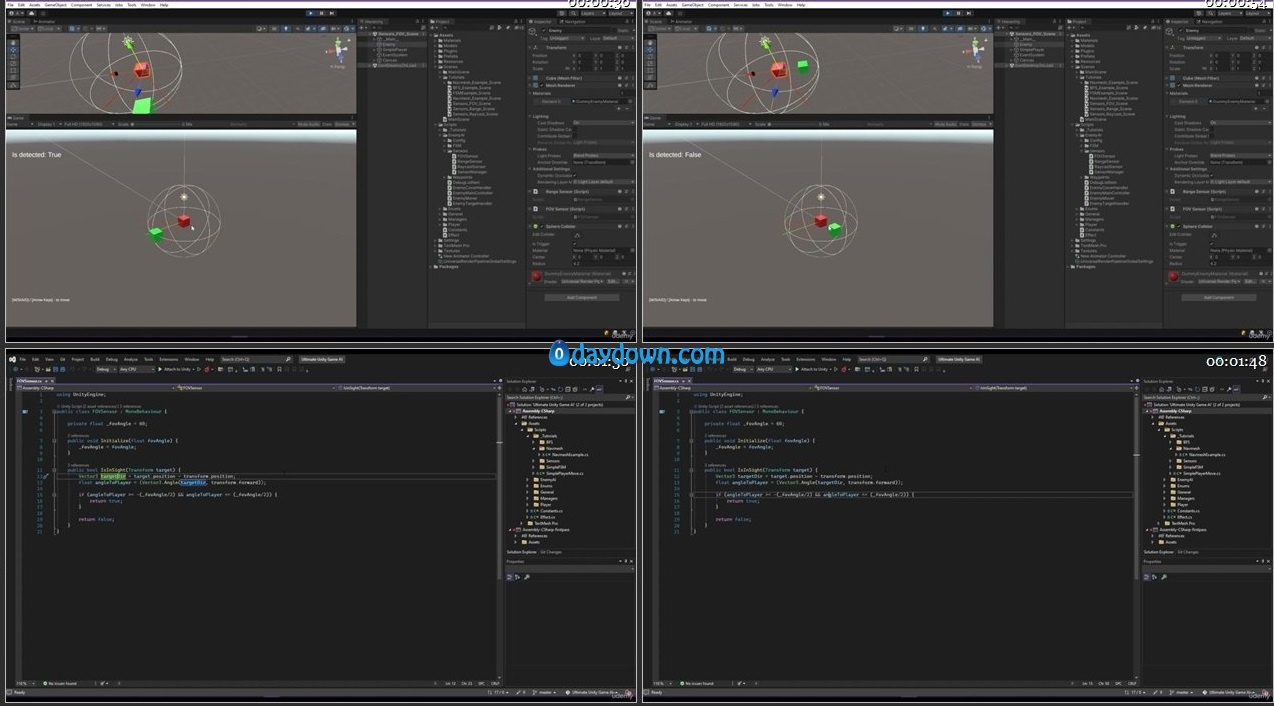Open Tag dropdown in 'Is detected: True' Unity Inspector
Viewport: 1274px width, 706px height.
pyautogui.click(x=569, y=38)
